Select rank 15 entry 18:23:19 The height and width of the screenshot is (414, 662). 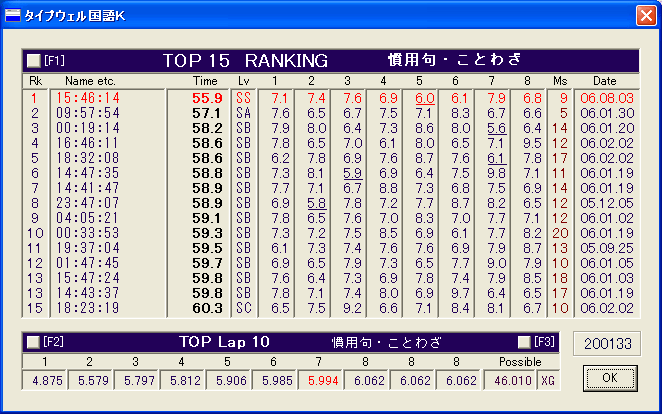[x=88, y=308]
